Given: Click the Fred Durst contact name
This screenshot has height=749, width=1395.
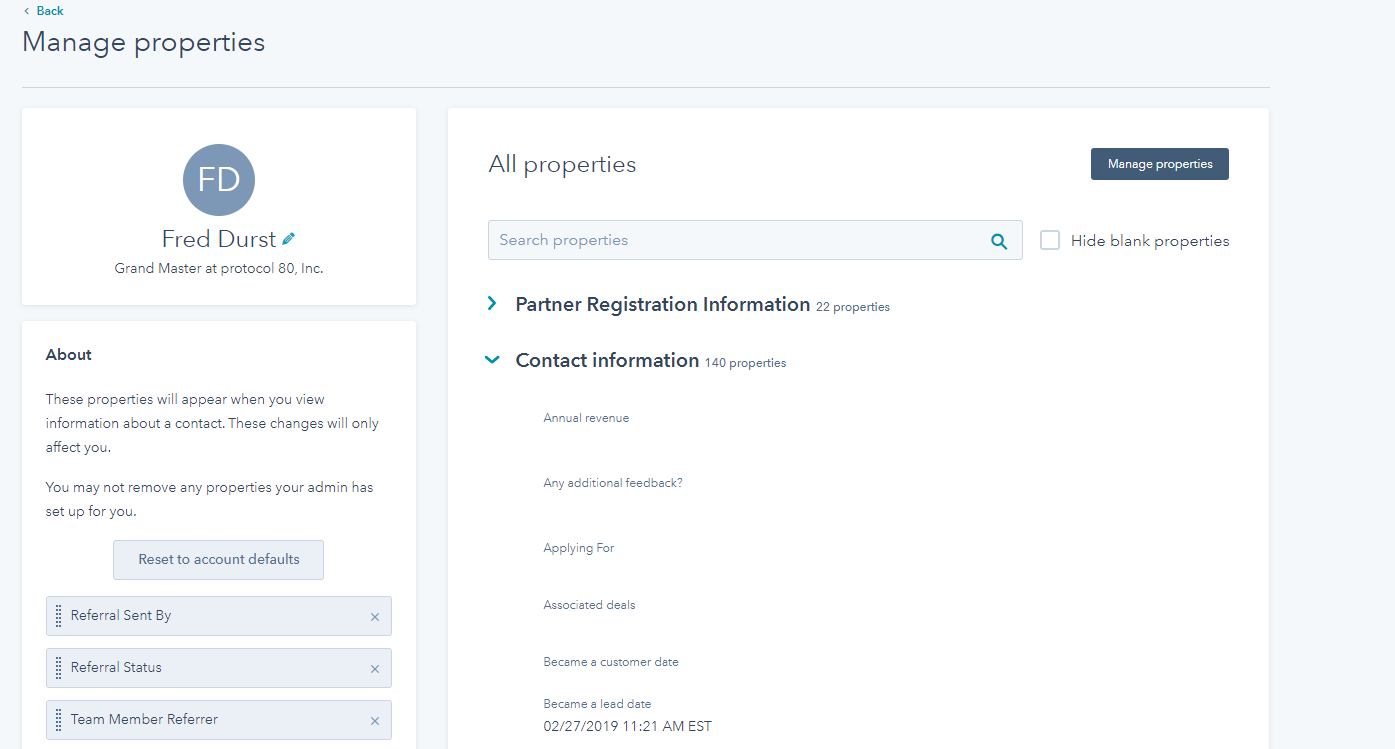Looking at the screenshot, I should point(219,239).
